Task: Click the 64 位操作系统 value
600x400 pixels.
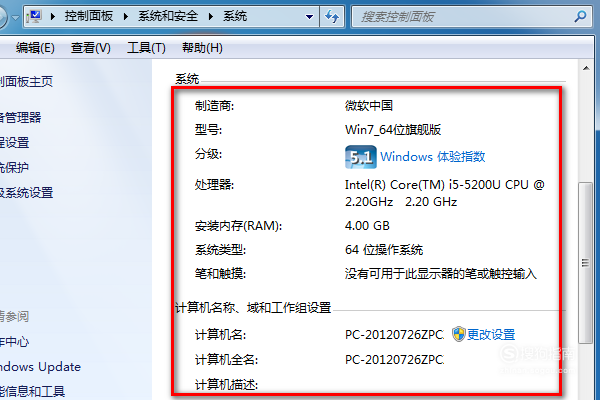Action: (384, 250)
